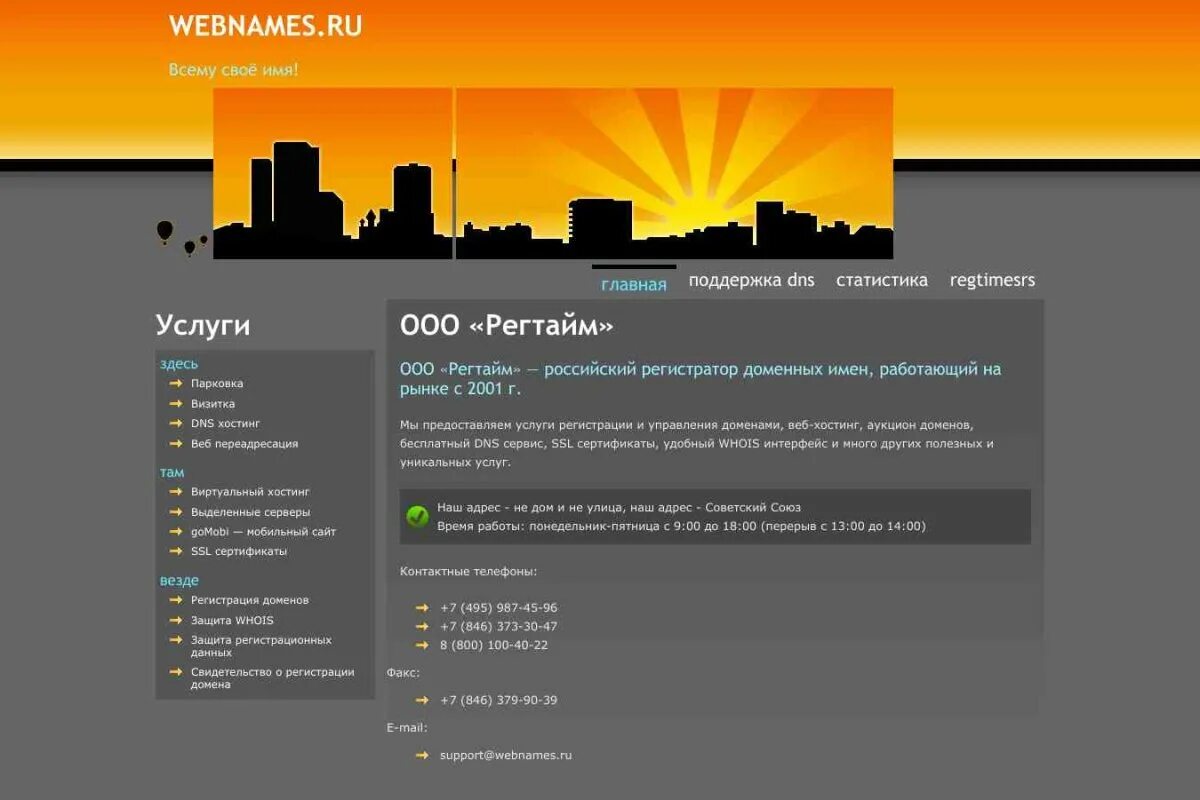
Task: Click the hot air balloons icon
Action: point(182,238)
